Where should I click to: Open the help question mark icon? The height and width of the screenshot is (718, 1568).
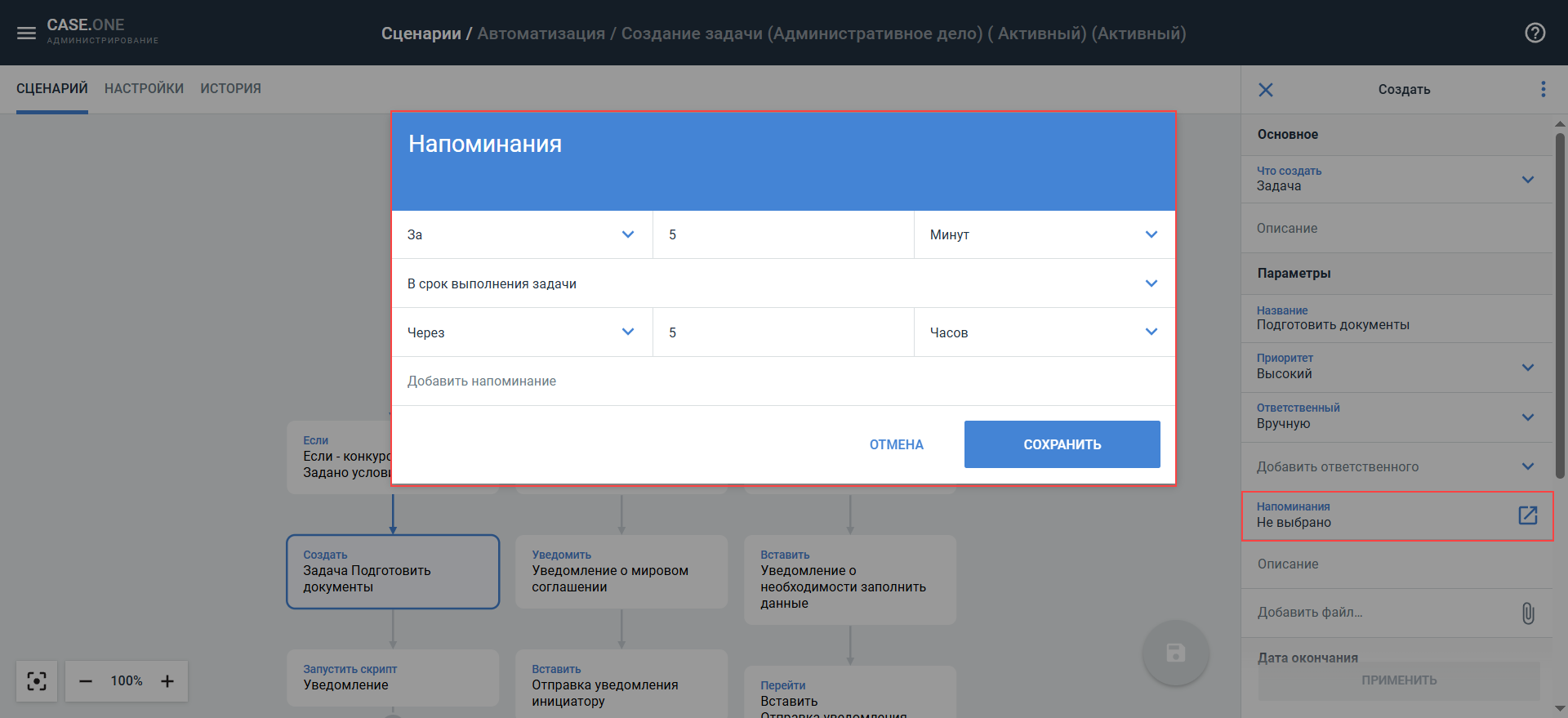pyautogui.click(x=1535, y=33)
